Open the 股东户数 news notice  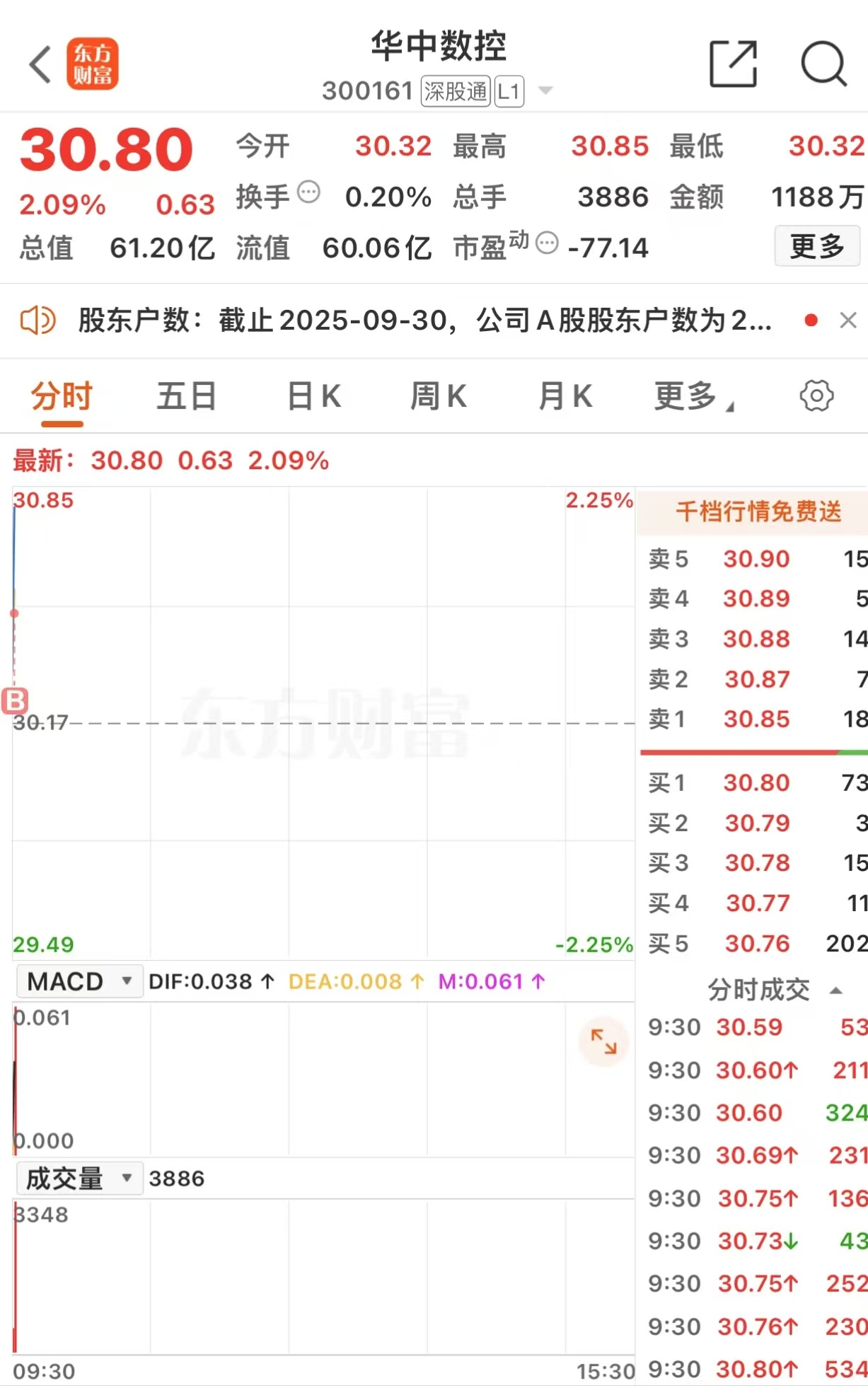click(424, 320)
